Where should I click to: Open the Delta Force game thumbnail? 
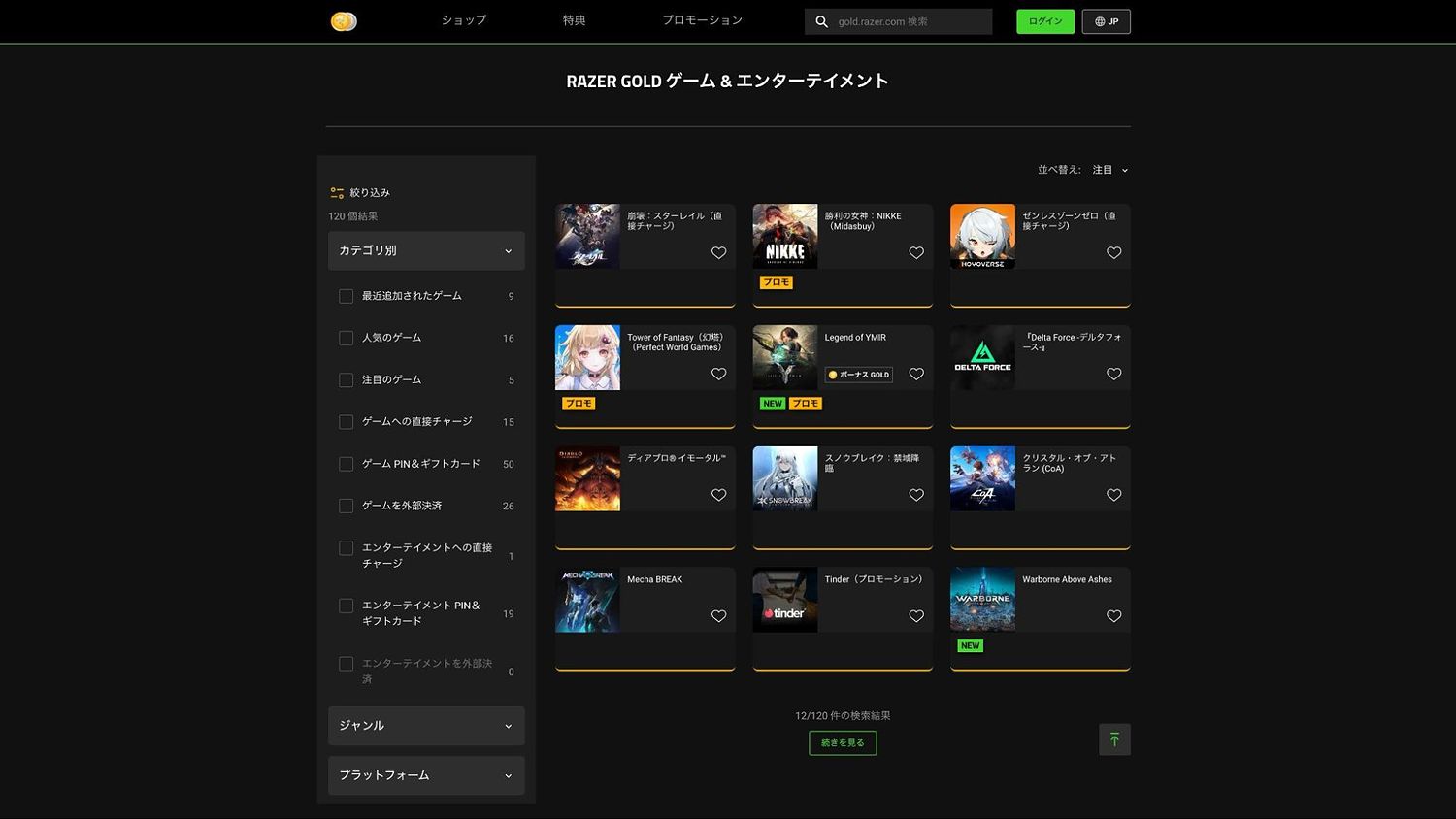click(x=982, y=358)
